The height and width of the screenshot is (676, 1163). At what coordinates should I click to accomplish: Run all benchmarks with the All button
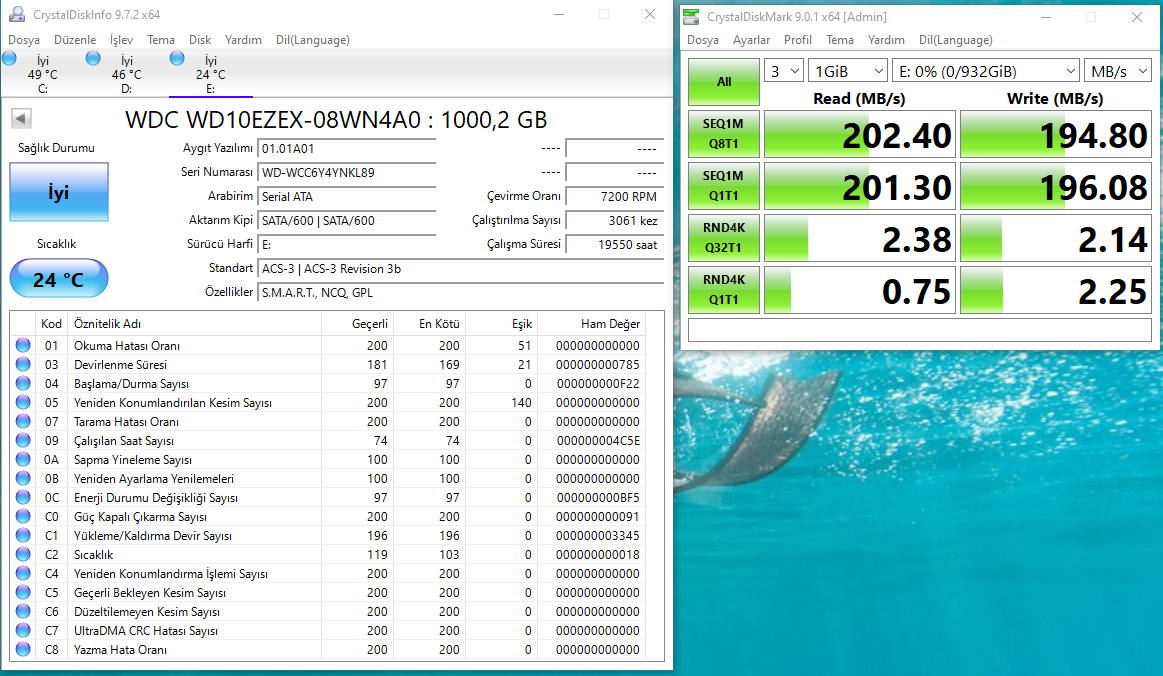(724, 82)
